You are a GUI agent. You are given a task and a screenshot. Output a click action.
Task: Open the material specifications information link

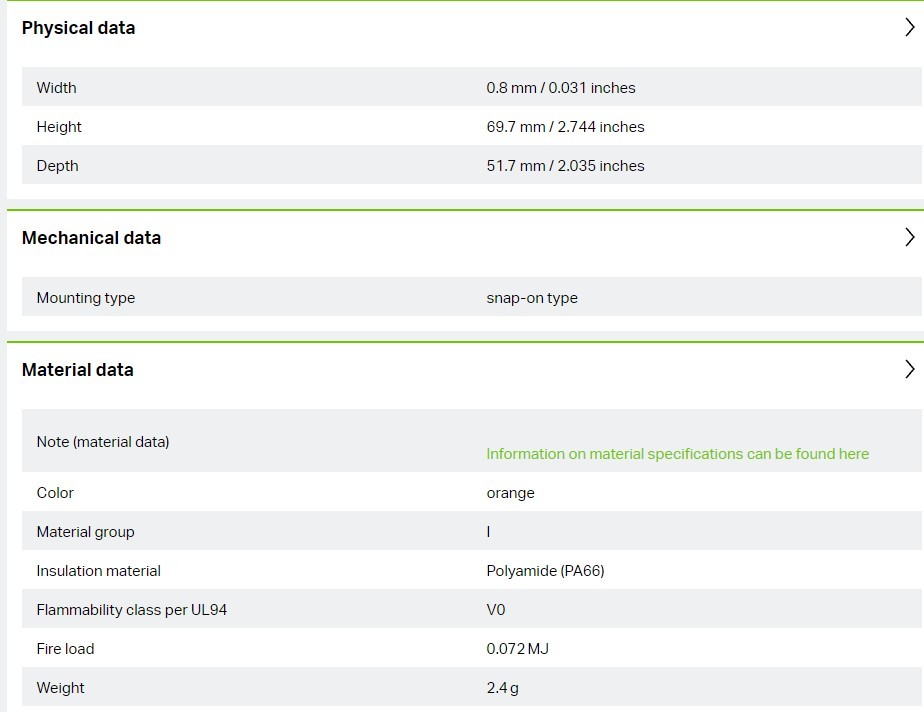[677, 454]
